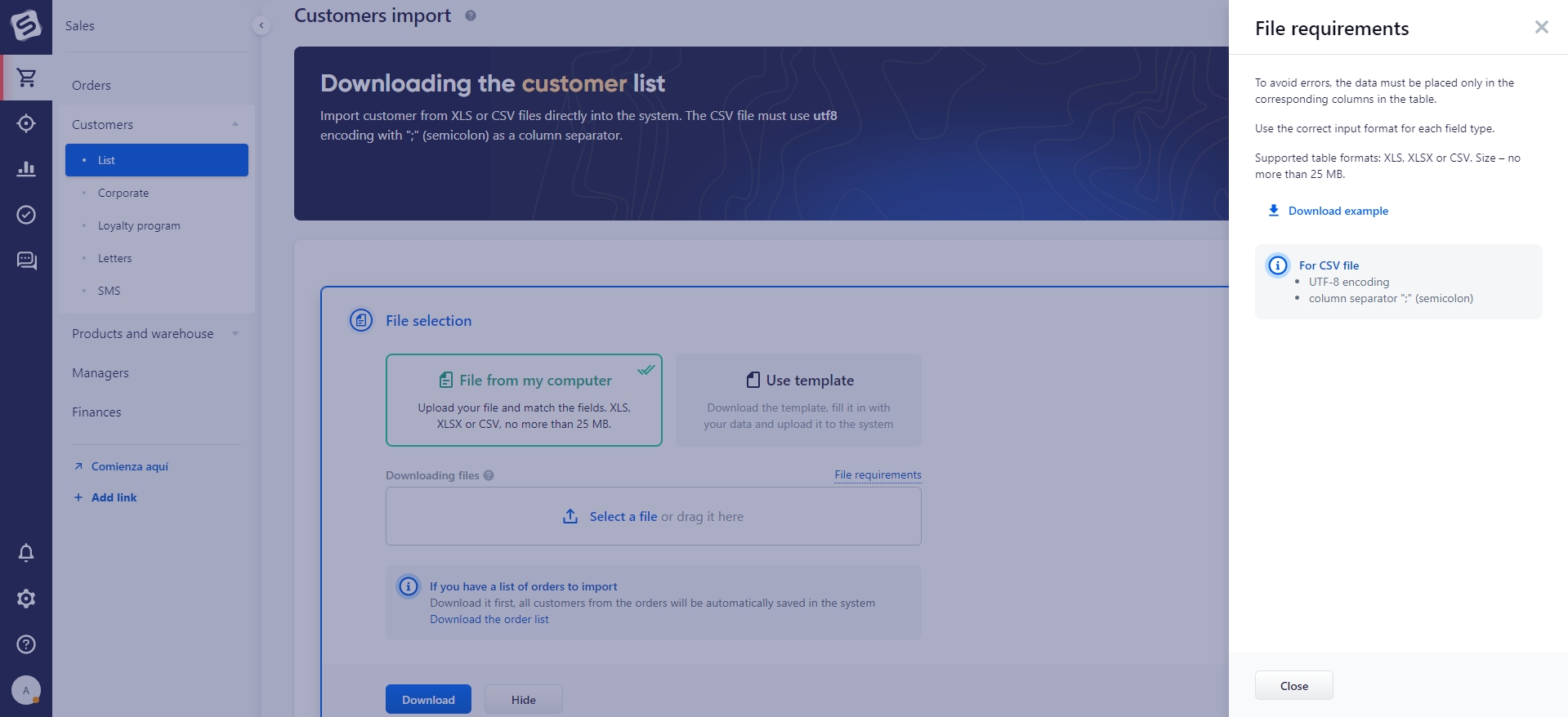Choose the Use template option

click(x=798, y=400)
